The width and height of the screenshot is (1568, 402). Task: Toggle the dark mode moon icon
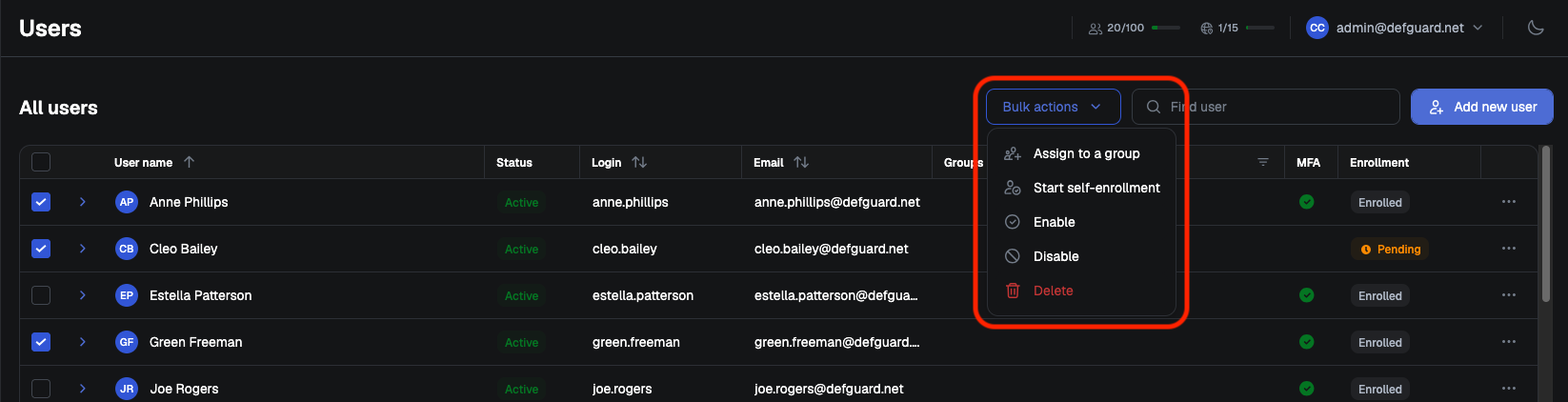tap(1536, 28)
